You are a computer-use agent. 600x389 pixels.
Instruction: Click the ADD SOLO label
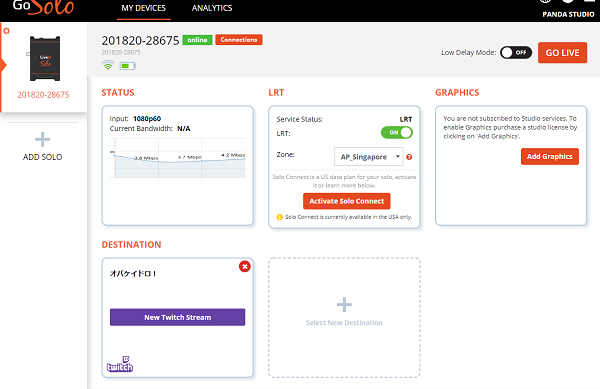[x=42, y=157]
